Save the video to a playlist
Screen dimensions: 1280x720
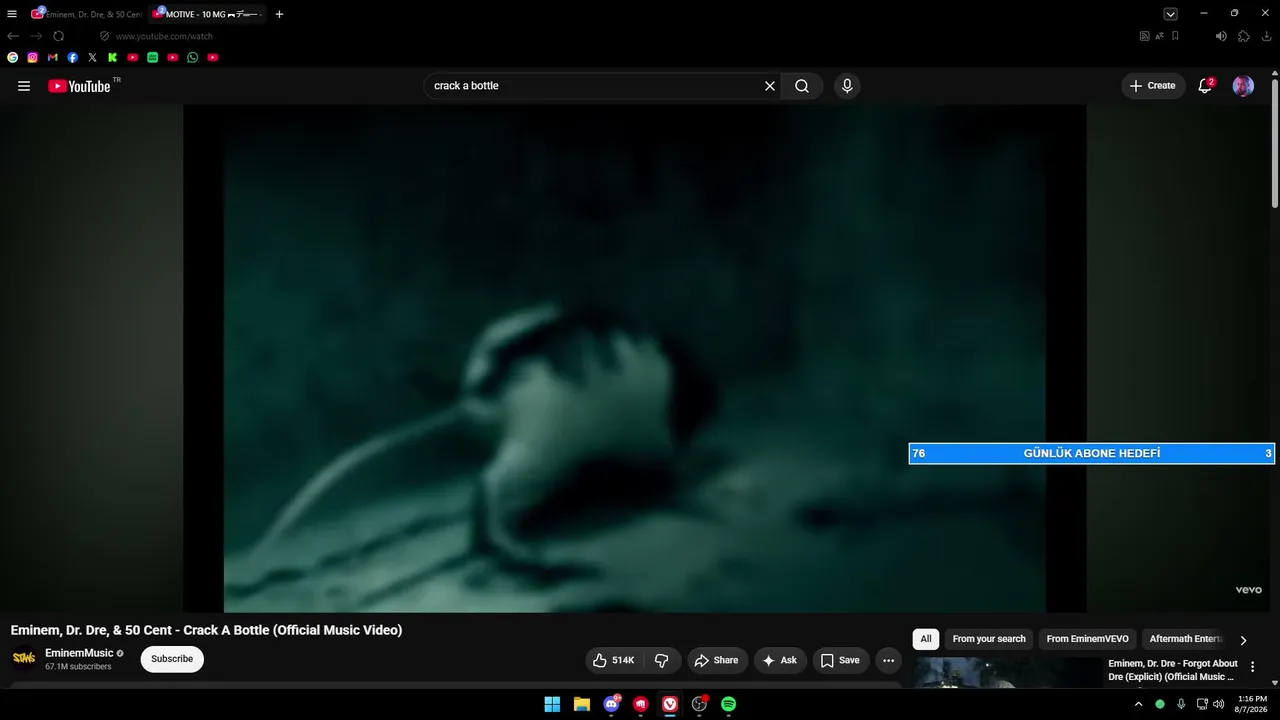[841, 660]
